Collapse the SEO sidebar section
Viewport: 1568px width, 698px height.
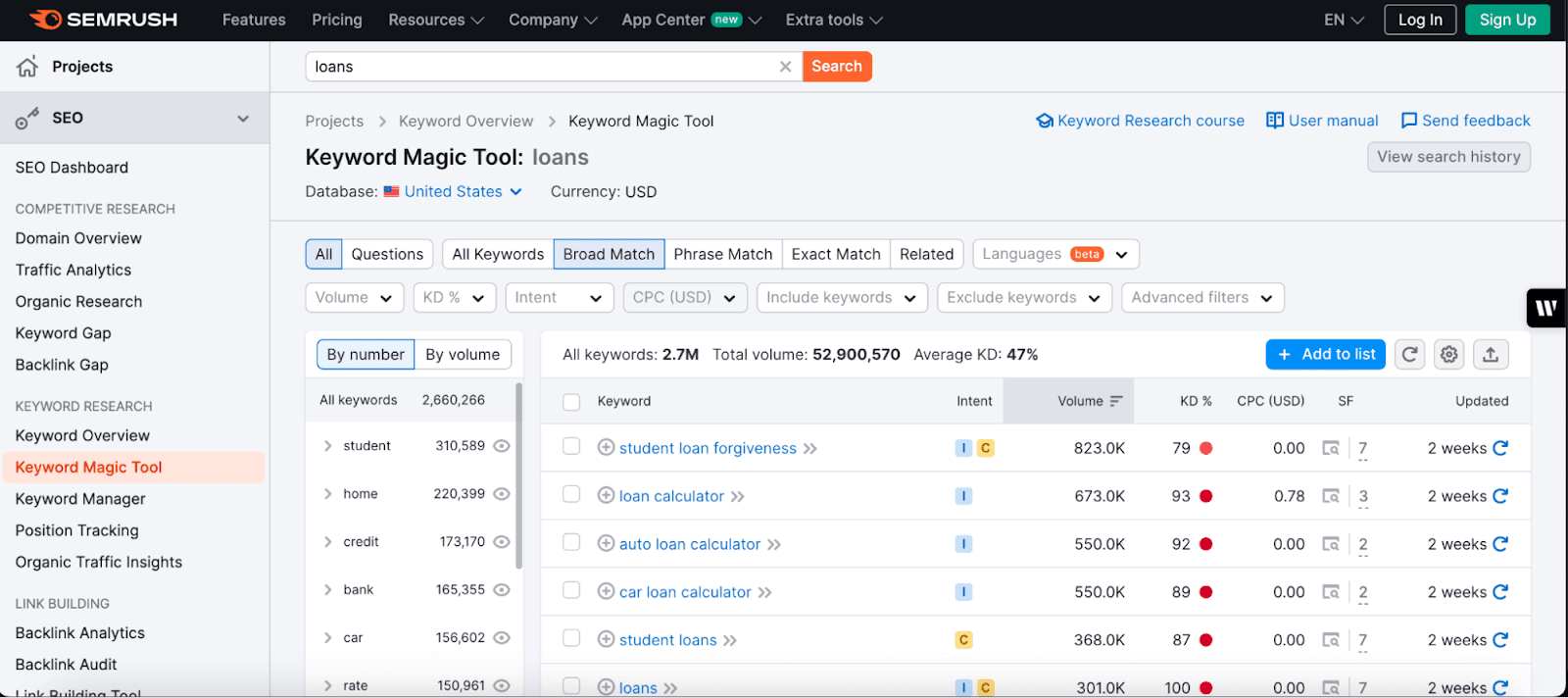pos(243,119)
